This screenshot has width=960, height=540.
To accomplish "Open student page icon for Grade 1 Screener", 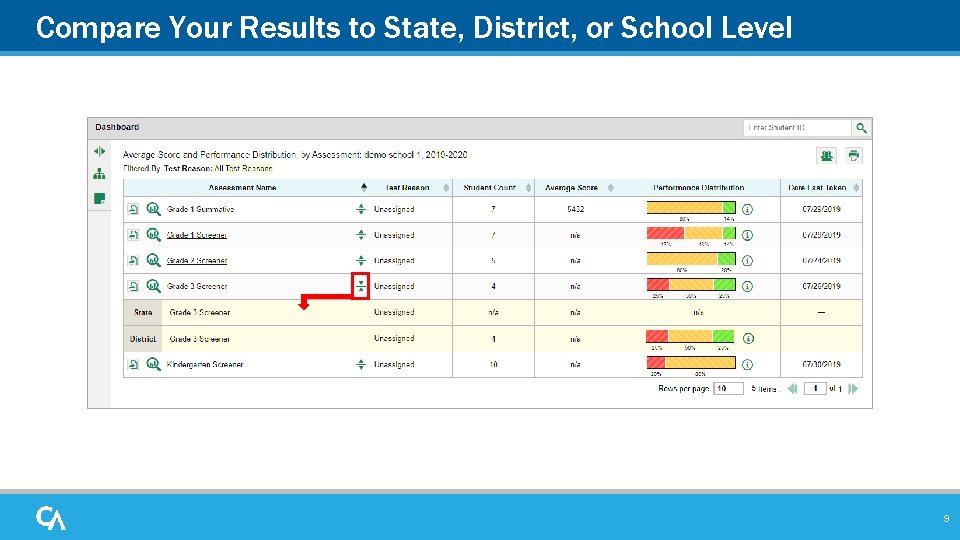I will [133, 235].
